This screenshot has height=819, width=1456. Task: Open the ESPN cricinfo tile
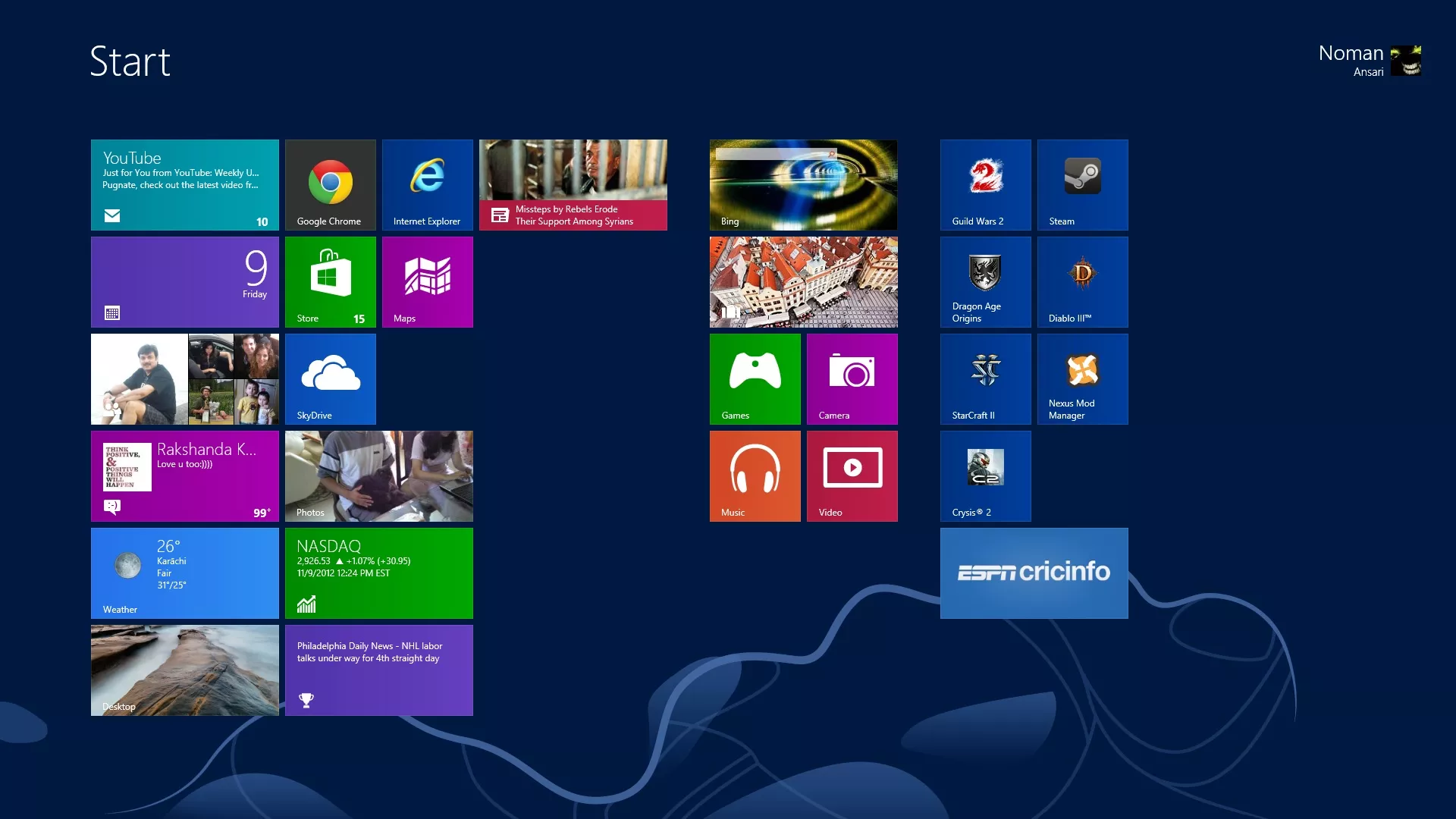(1034, 573)
